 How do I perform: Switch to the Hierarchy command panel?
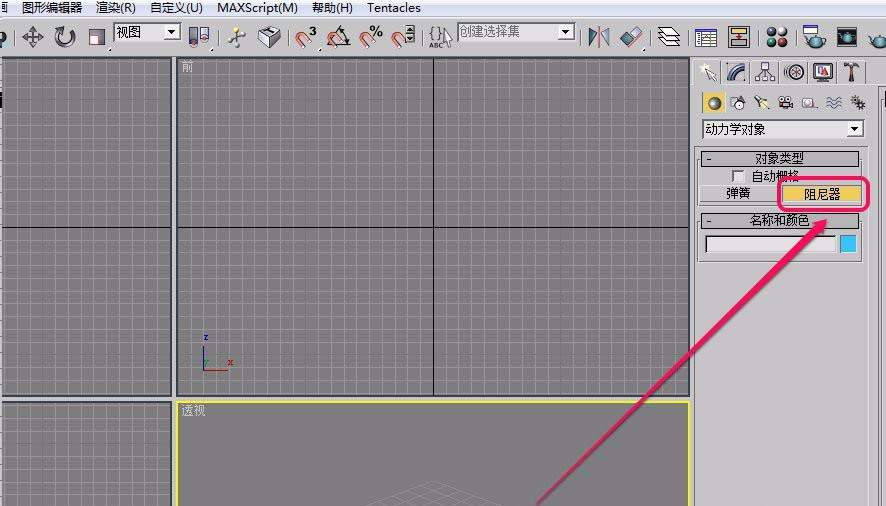tap(765, 72)
